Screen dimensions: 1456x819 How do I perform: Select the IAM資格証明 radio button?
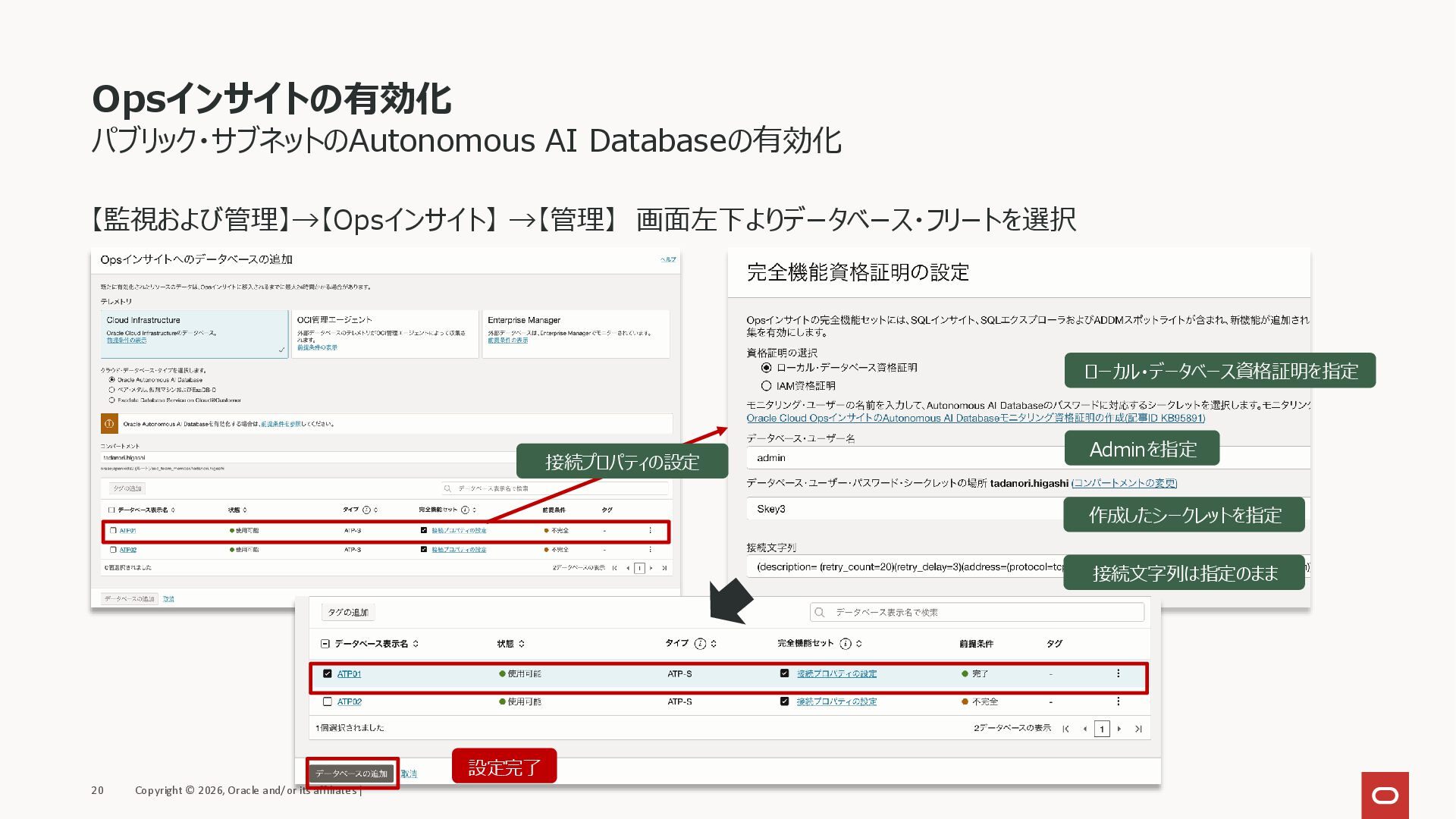766,386
